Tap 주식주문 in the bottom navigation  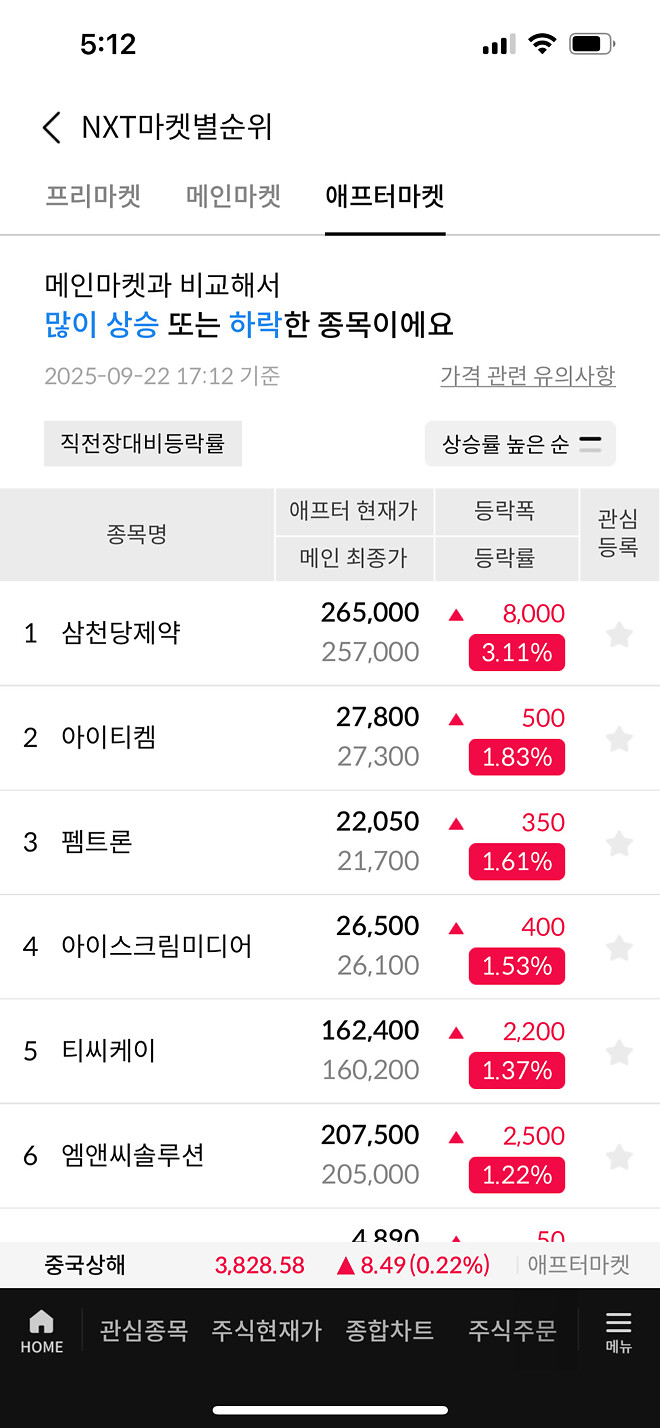(x=510, y=1330)
